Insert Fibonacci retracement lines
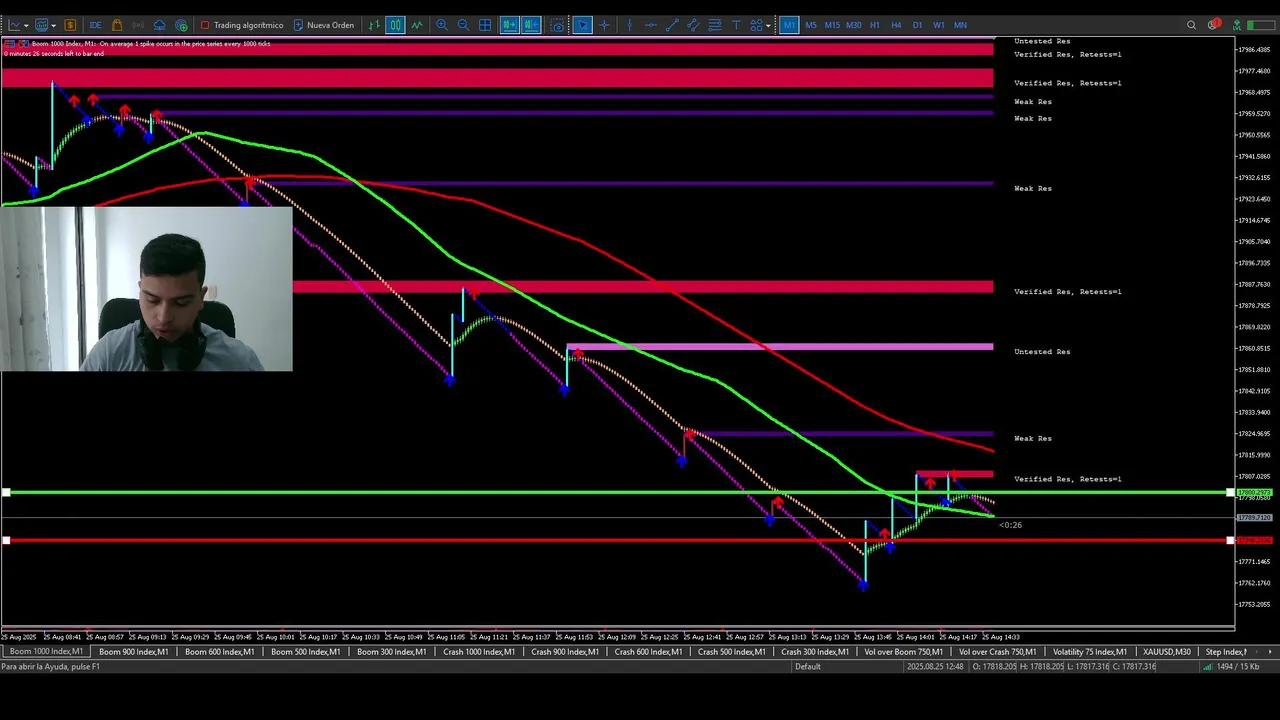Viewport: 1280px width, 720px height. point(715,25)
